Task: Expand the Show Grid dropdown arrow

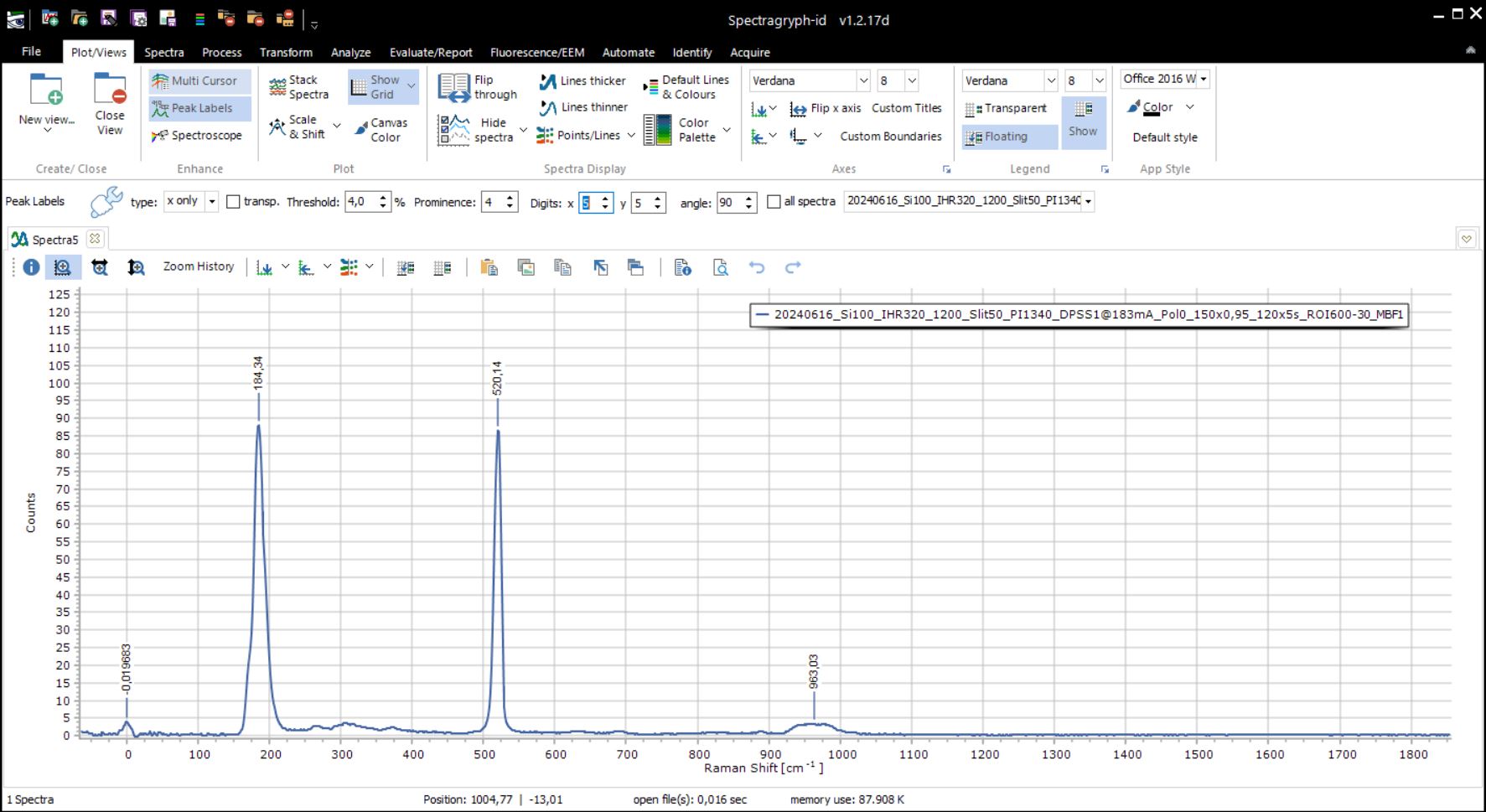Action: click(412, 86)
